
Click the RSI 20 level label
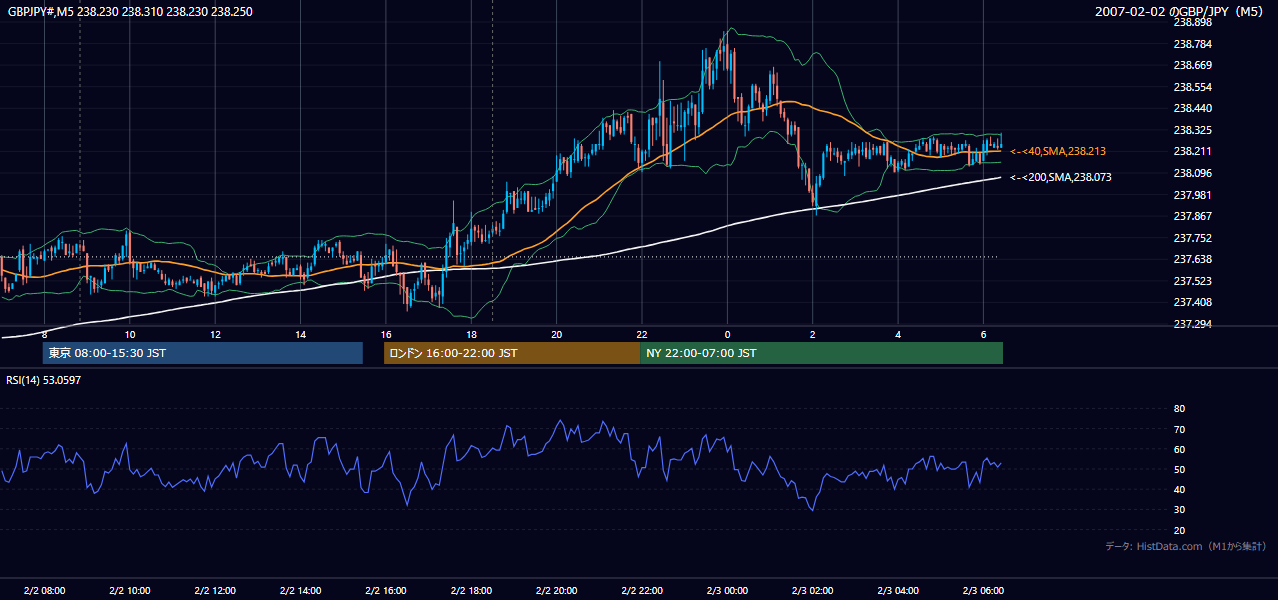point(1179,530)
